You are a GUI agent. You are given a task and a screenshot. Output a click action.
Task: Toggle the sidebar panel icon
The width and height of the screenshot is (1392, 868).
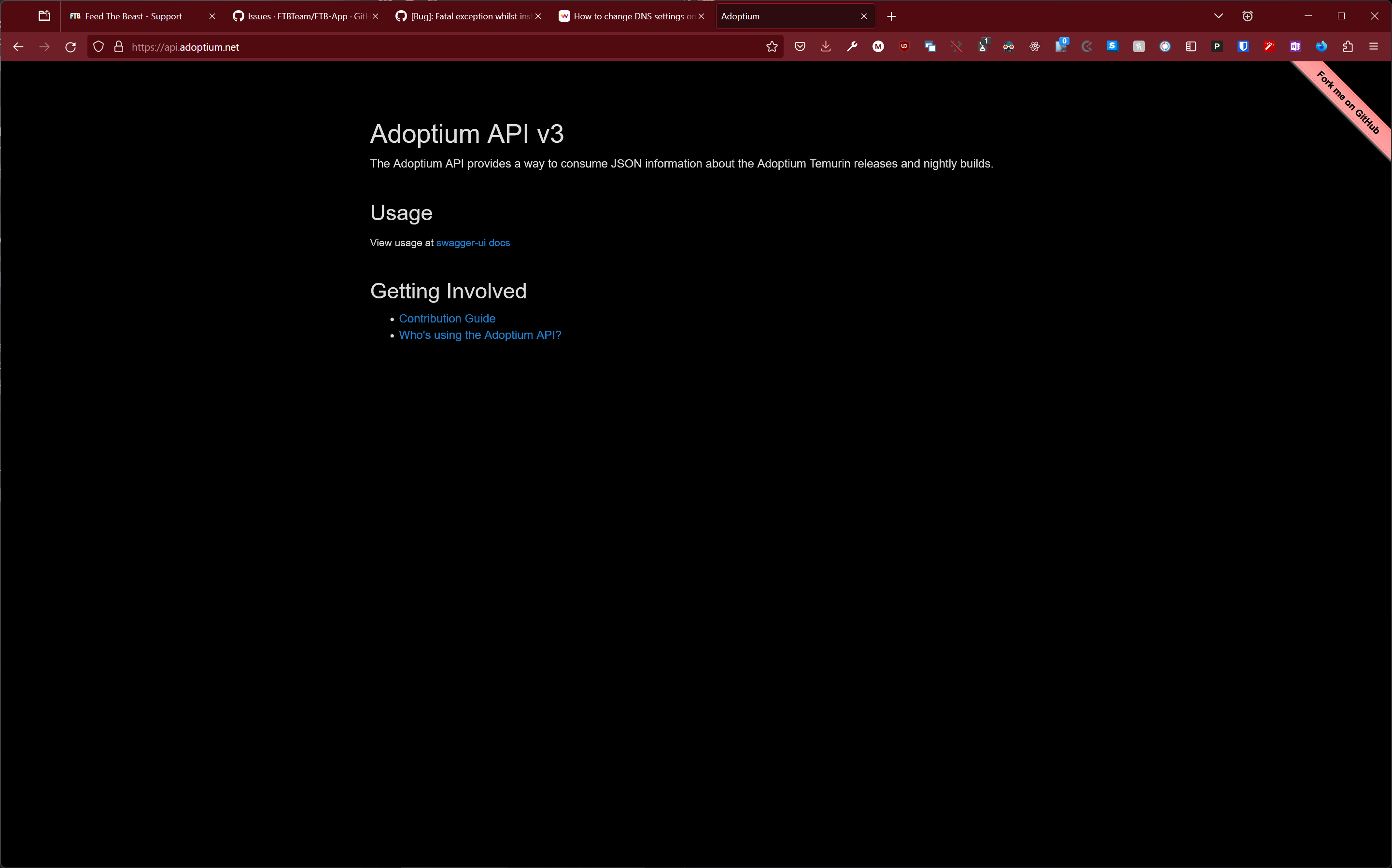coord(1191,46)
